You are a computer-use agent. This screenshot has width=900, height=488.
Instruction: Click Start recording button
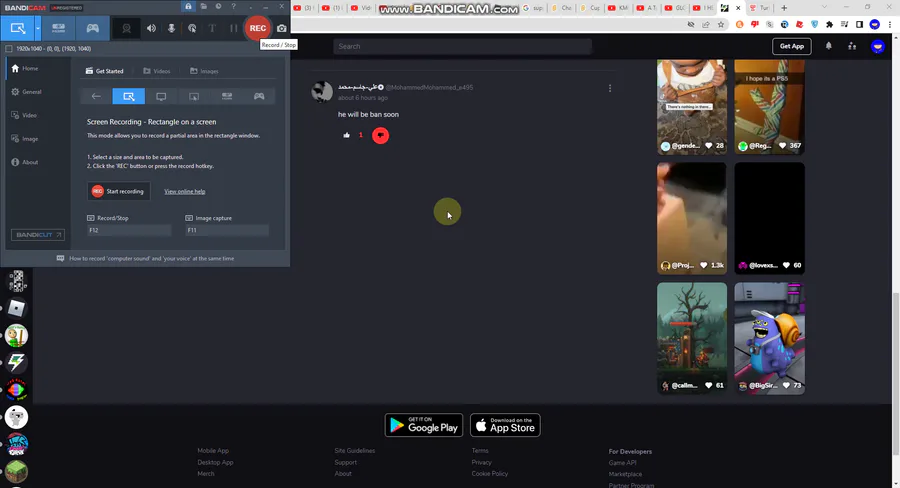[119, 191]
